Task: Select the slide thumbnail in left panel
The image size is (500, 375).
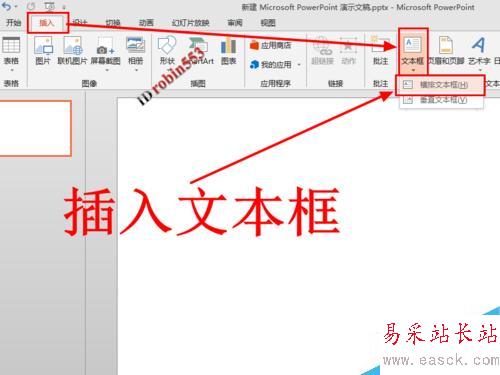Action: (35, 128)
